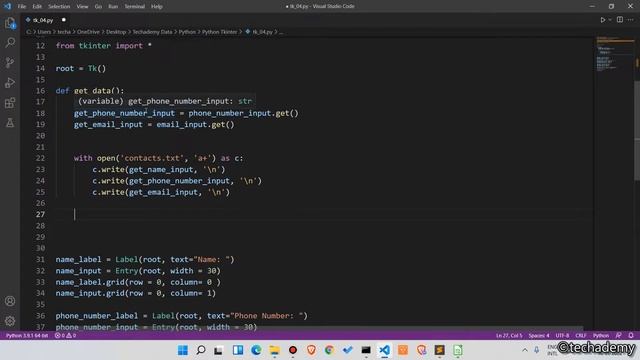The image size is (640, 360).
Task: Click the Python Tkinter breadcrumb segment
Action: point(220,32)
